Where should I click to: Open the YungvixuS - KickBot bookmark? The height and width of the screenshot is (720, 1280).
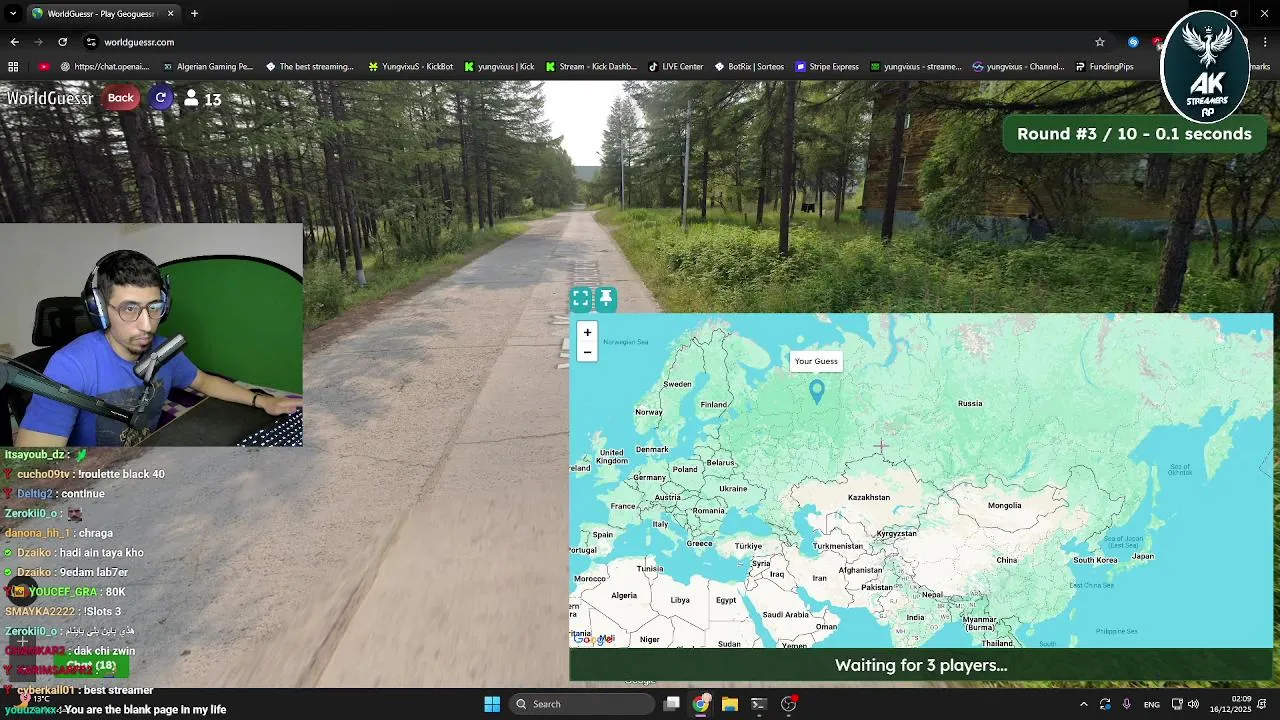click(410, 67)
